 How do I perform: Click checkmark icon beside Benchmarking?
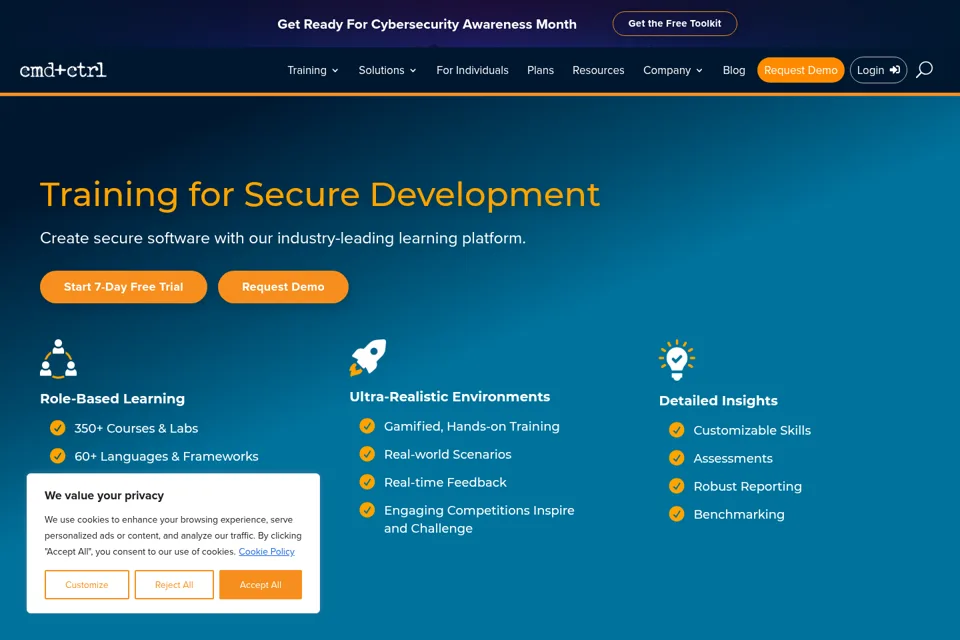tap(677, 514)
